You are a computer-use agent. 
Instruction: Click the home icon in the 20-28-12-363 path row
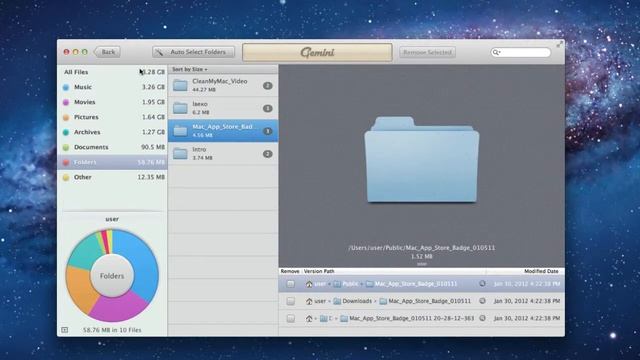(x=309, y=318)
